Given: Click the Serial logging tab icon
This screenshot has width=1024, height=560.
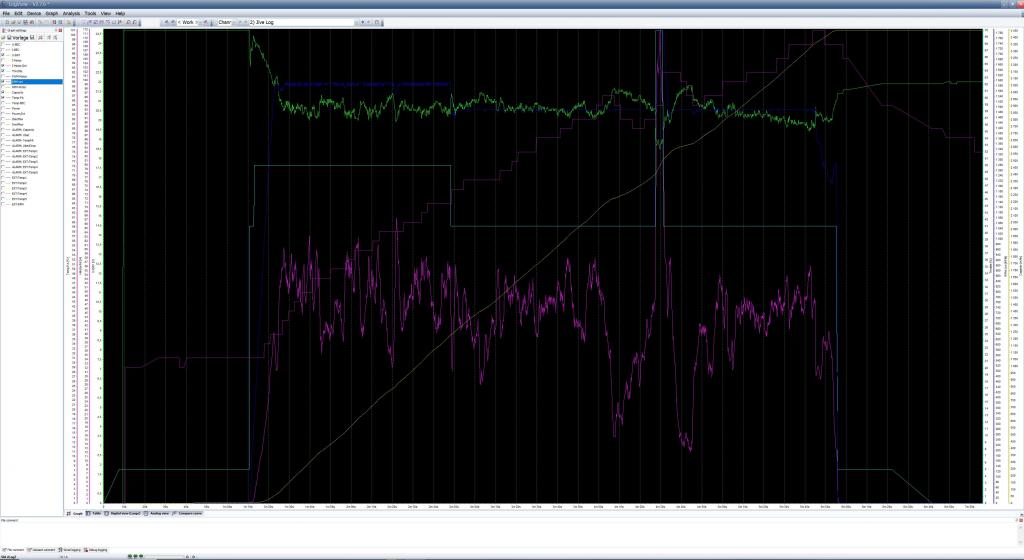Looking at the screenshot, I should coord(62,549).
